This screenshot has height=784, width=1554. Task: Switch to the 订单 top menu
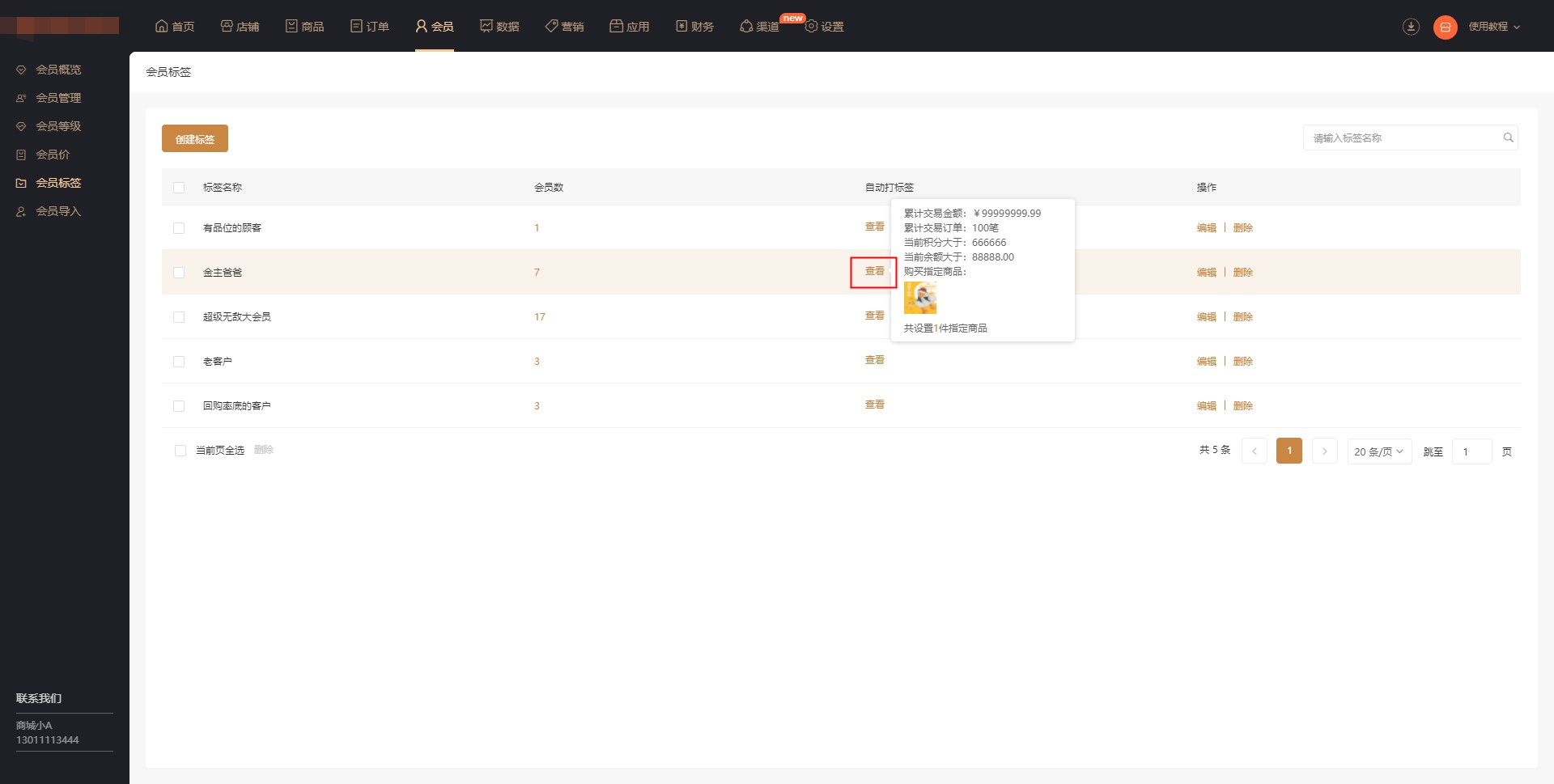click(370, 27)
